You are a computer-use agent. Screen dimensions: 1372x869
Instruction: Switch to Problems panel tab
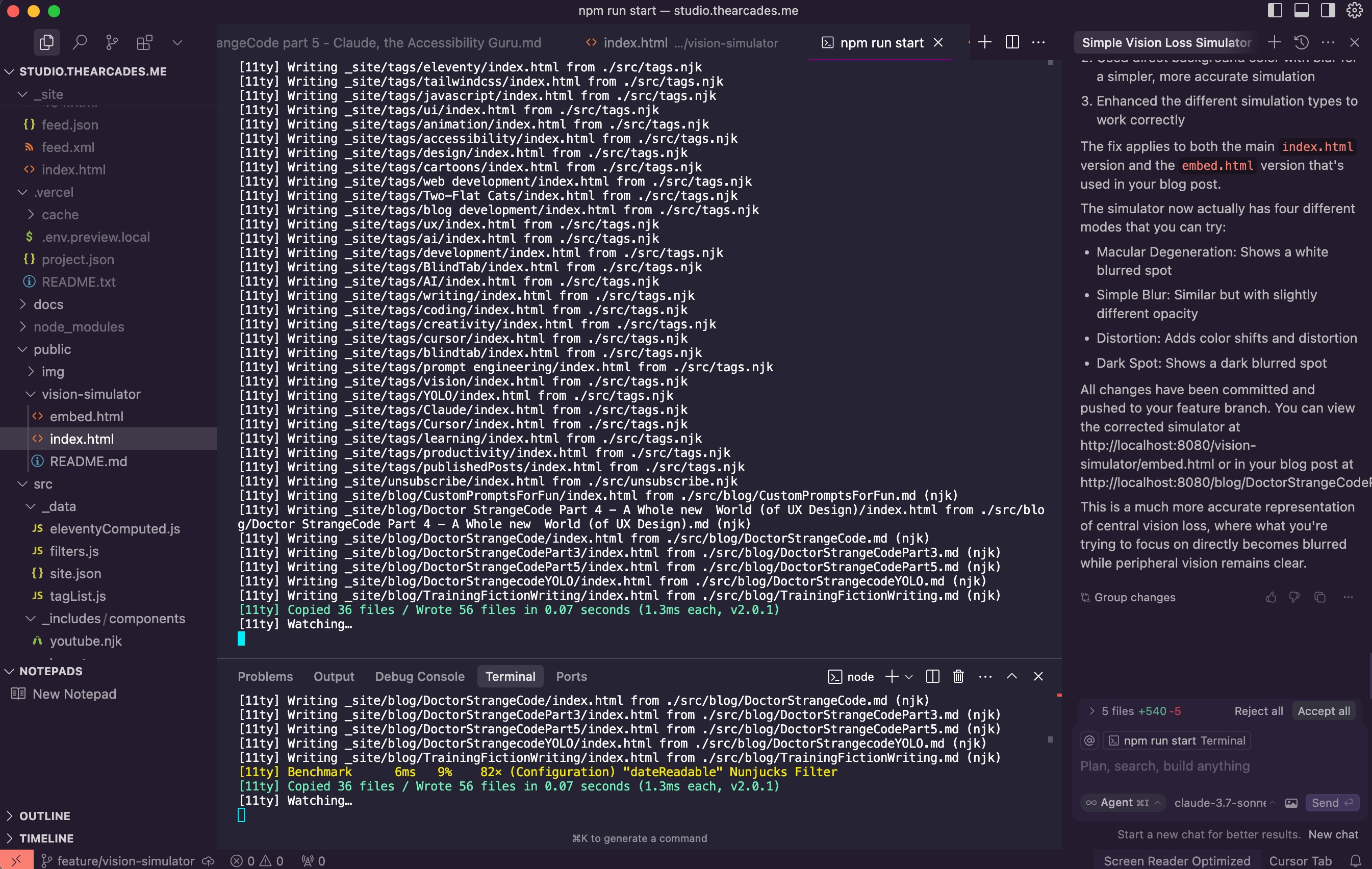tap(265, 676)
